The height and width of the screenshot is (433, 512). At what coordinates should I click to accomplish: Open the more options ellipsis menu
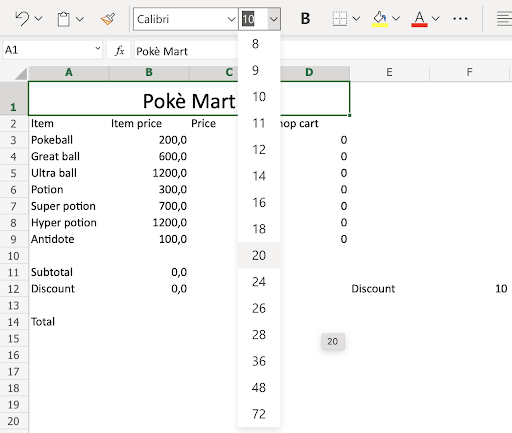tap(460, 19)
